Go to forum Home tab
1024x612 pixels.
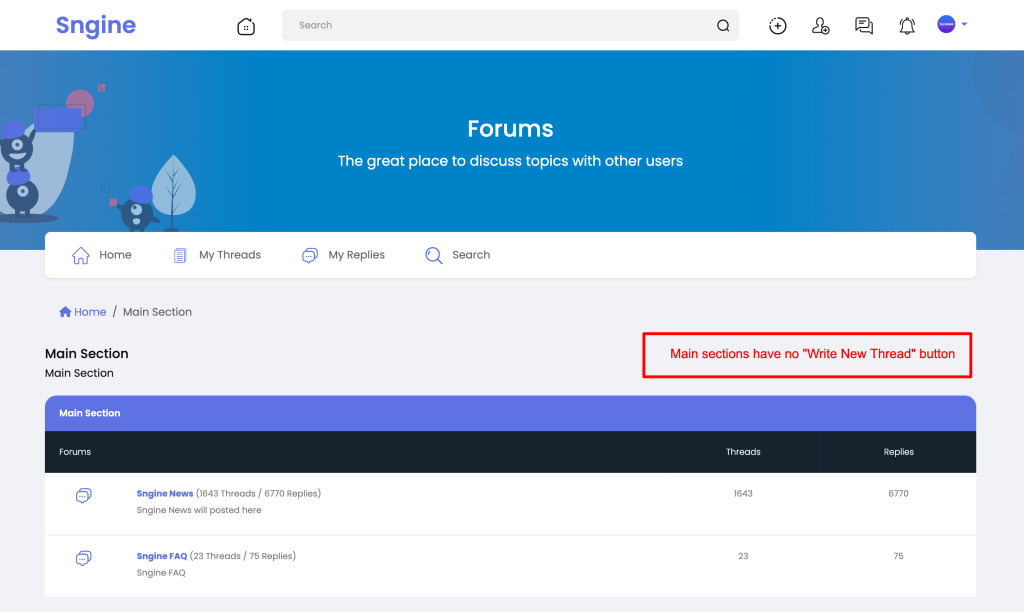point(101,255)
